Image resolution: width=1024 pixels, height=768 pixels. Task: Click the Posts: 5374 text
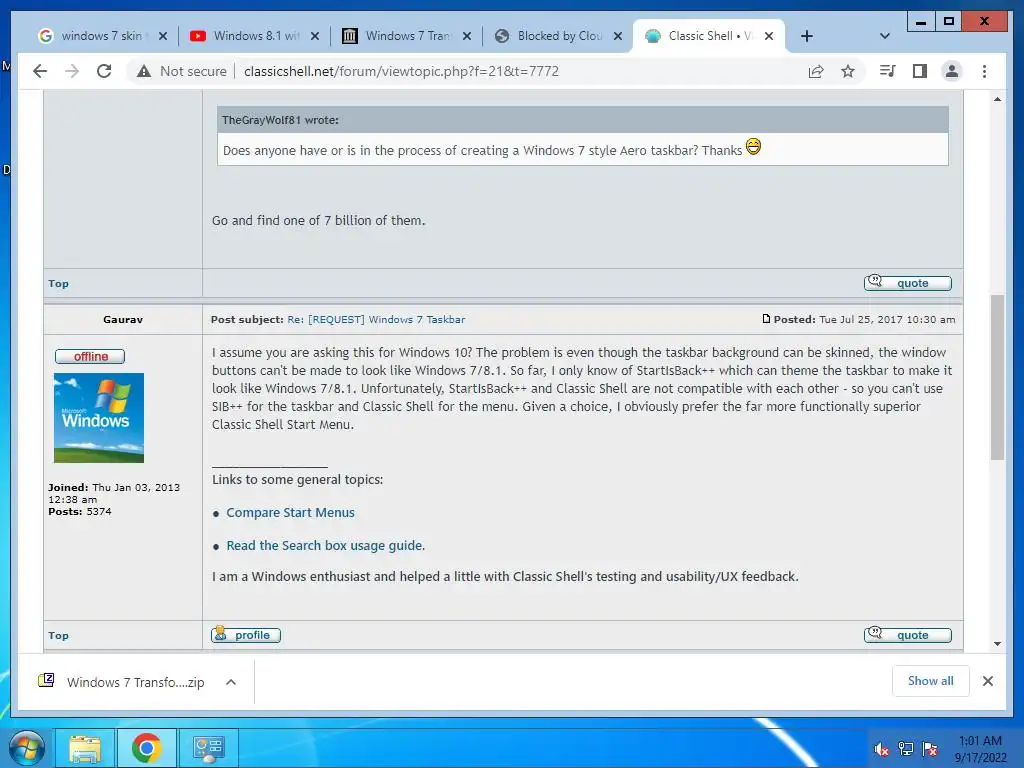pyautogui.click(x=80, y=511)
